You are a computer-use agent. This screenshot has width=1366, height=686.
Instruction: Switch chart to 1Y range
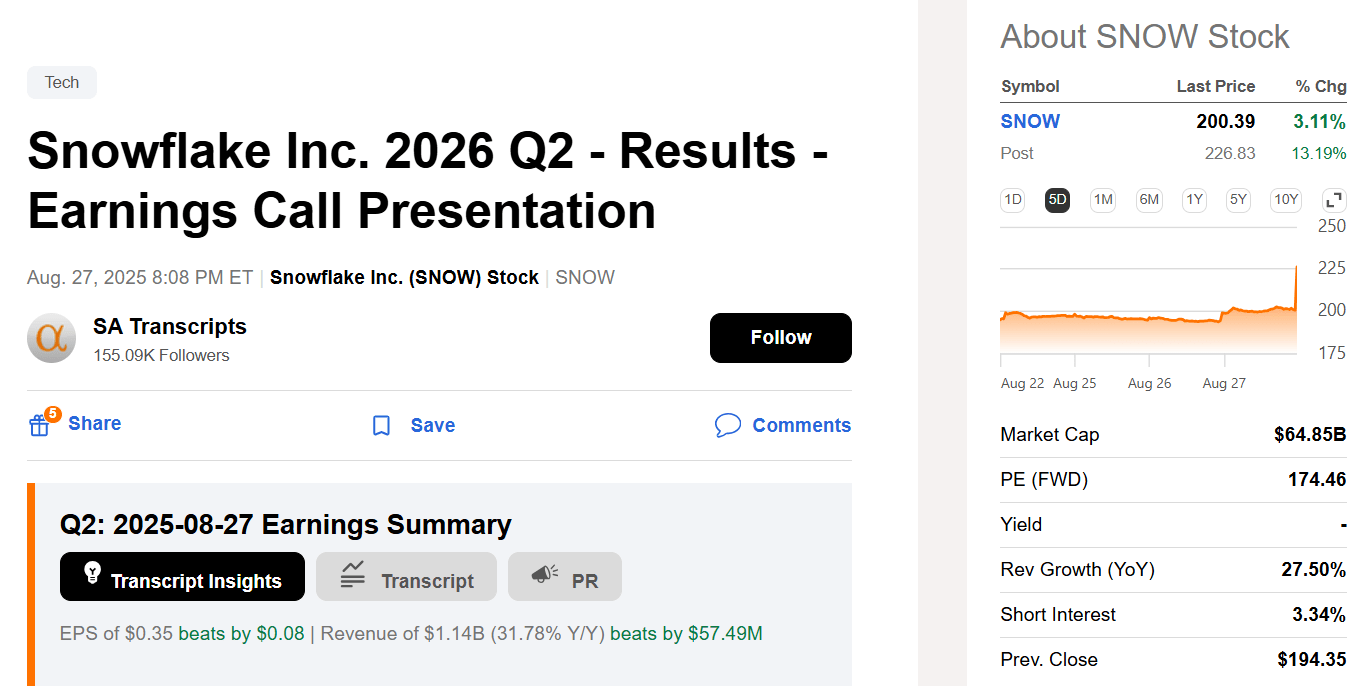(x=1194, y=200)
